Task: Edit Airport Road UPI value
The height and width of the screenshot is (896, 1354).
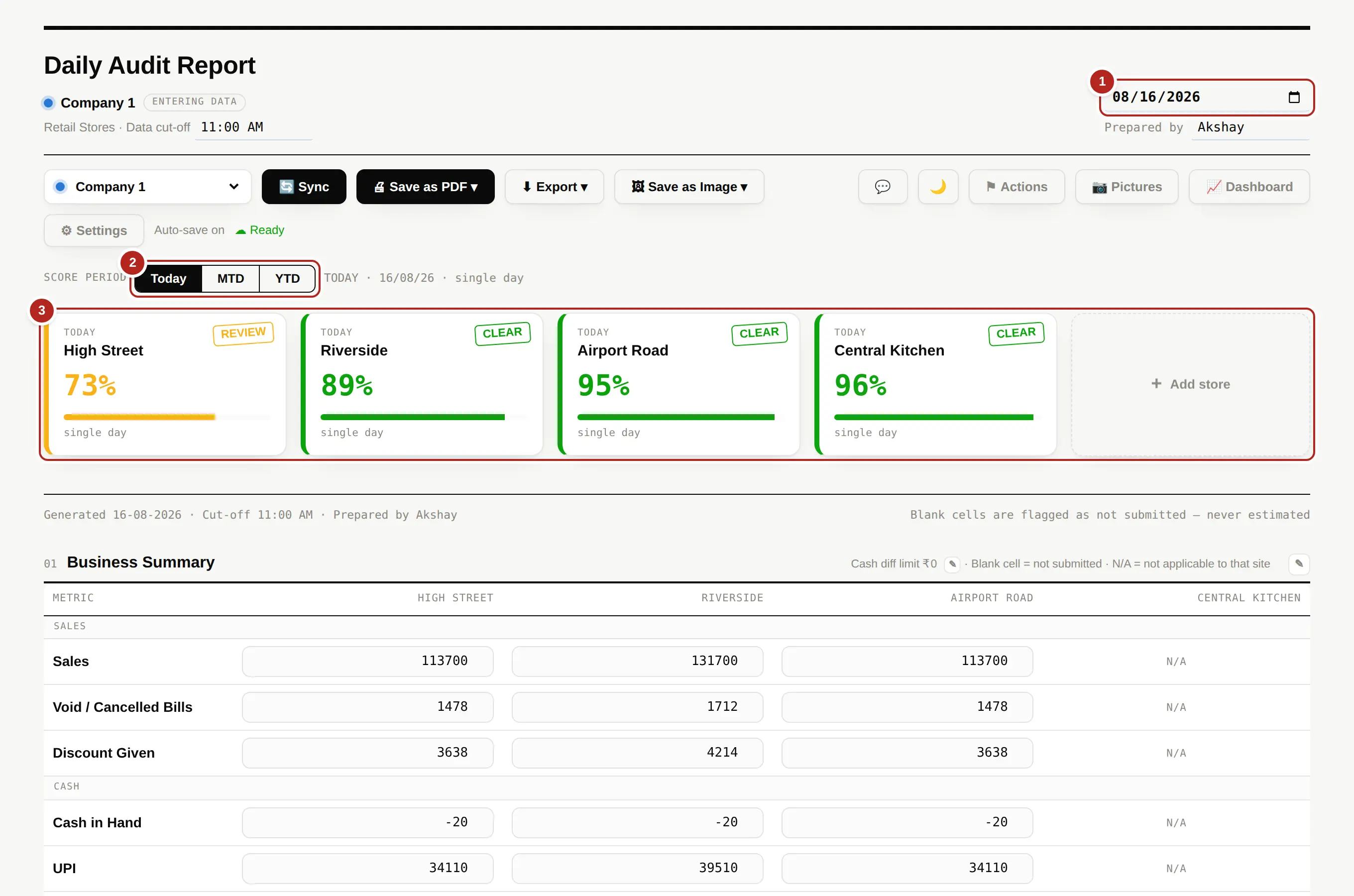Action: 906,868
